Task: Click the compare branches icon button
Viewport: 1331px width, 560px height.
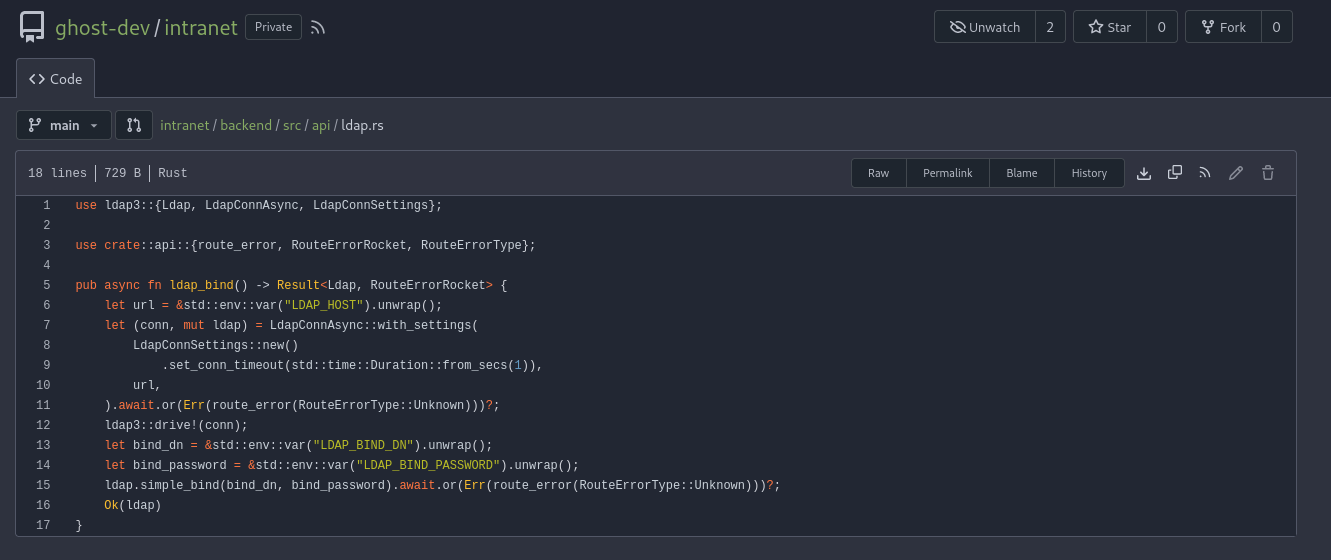Action: point(134,125)
